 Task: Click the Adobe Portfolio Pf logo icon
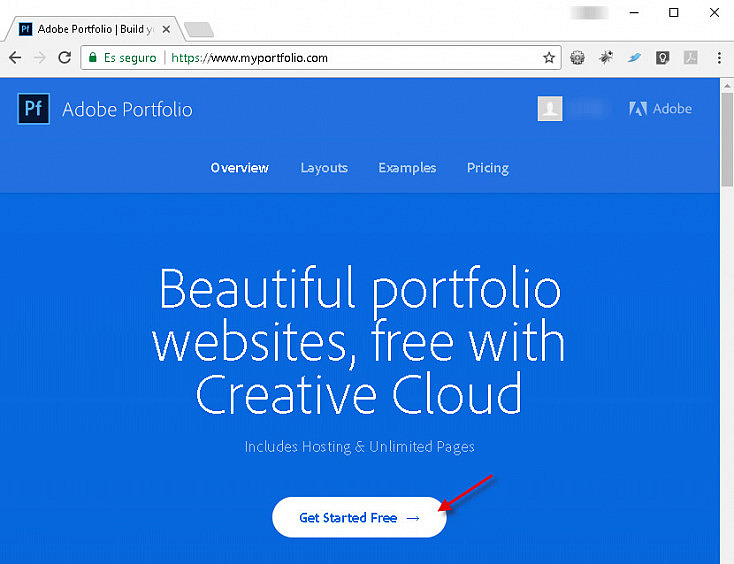pos(33,109)
